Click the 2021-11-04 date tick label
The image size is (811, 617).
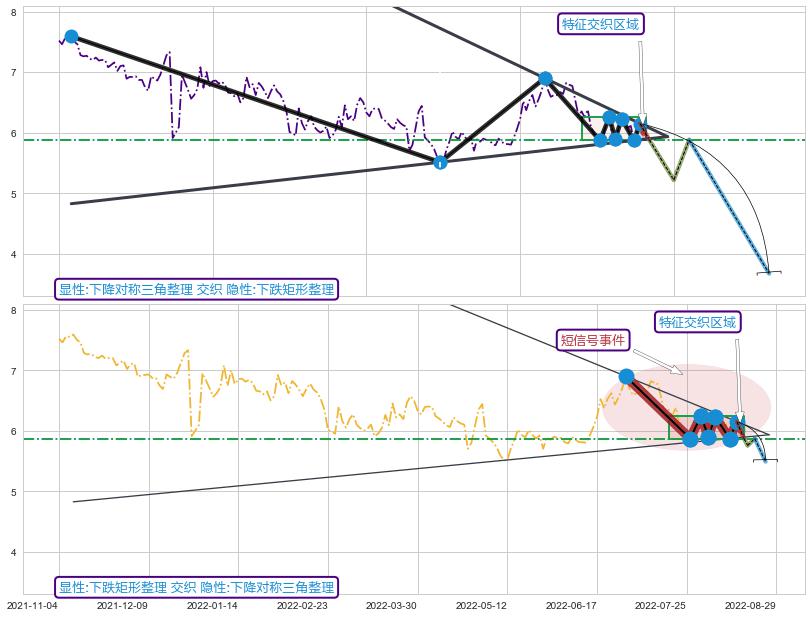pyautogui.click(x=33, y=605)
